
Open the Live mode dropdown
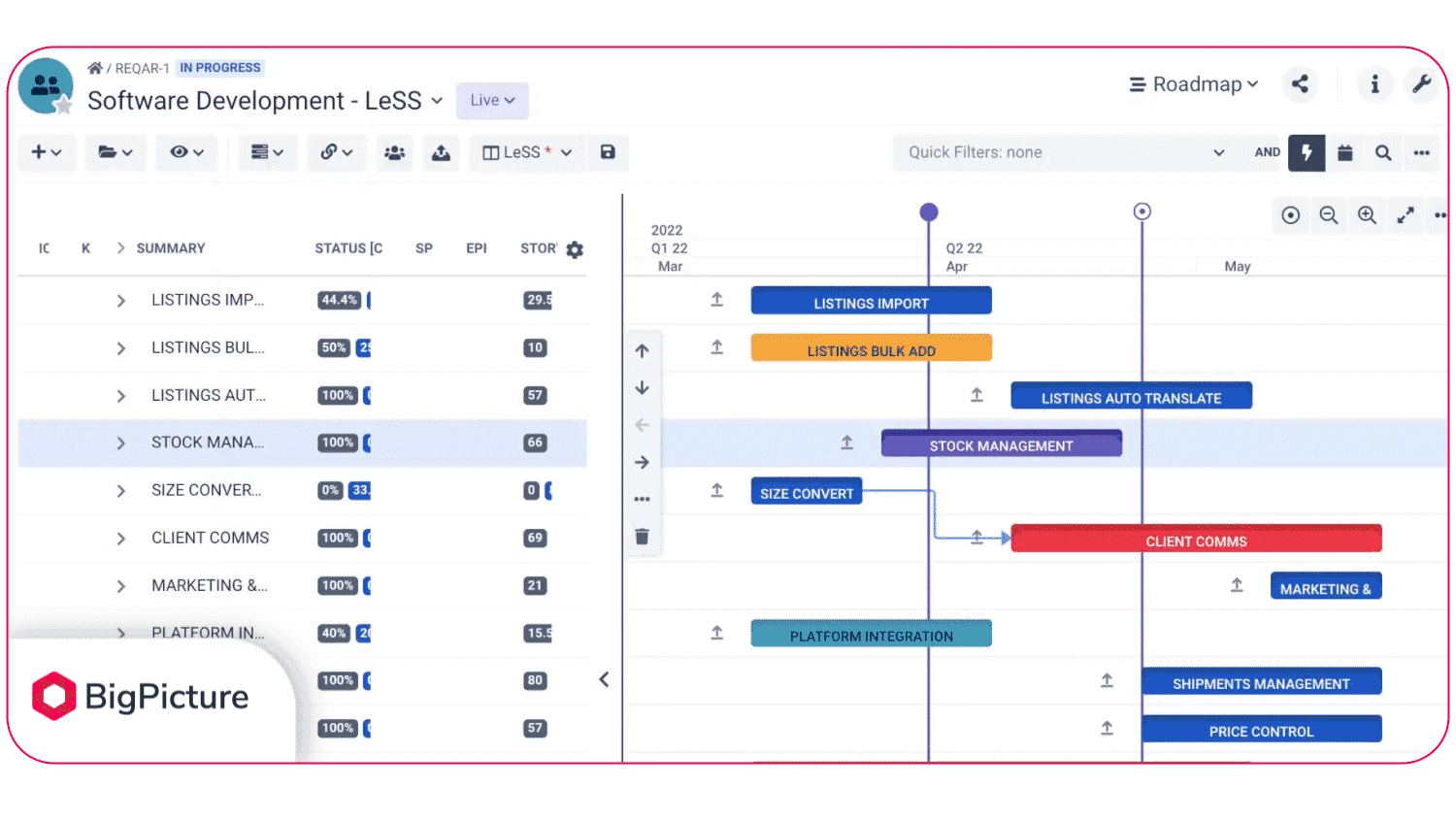coord(492,100)
